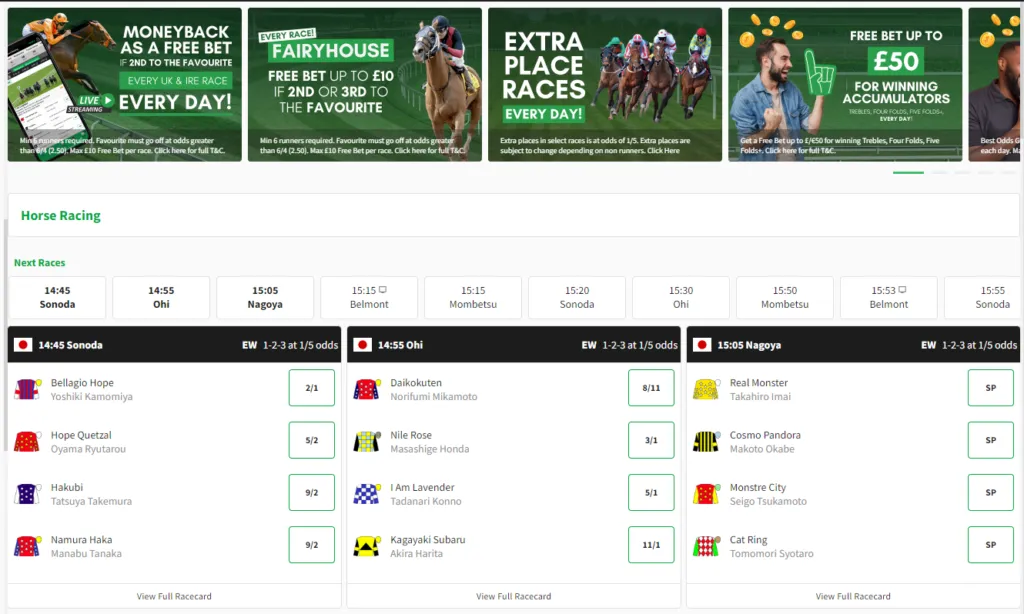Select the 15:15 Belmont next race tab
This screenshot has width=1024, height=614.
click(369, 297)
